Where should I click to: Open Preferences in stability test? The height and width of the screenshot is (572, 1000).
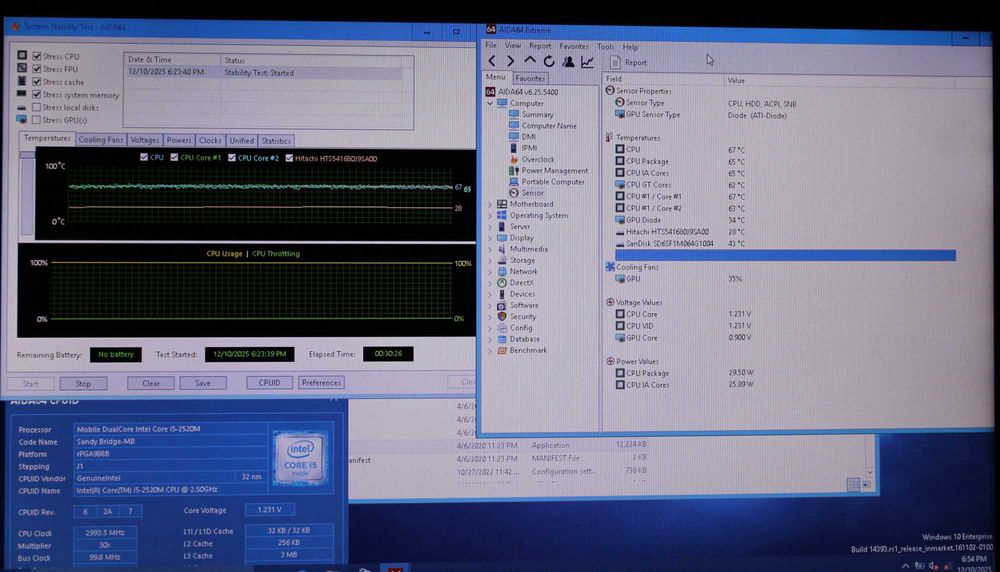point(321,383)
